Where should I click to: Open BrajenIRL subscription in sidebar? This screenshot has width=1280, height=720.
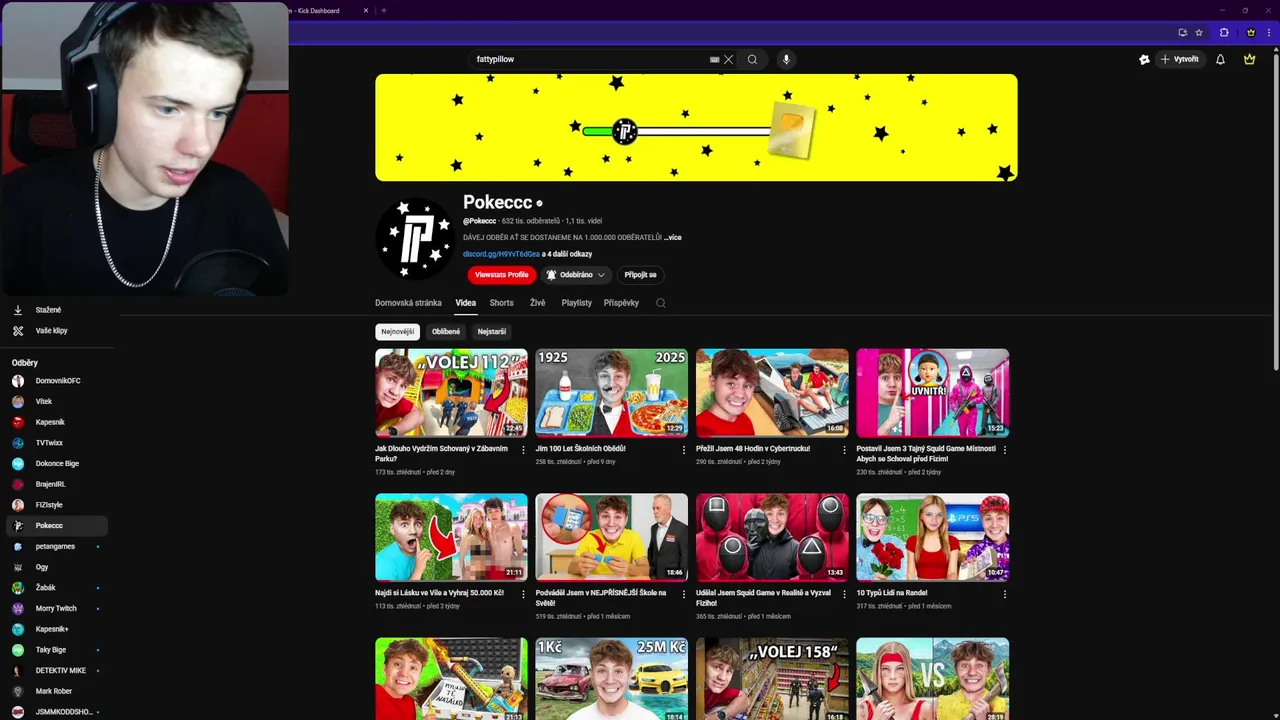[x=57, y=484]
